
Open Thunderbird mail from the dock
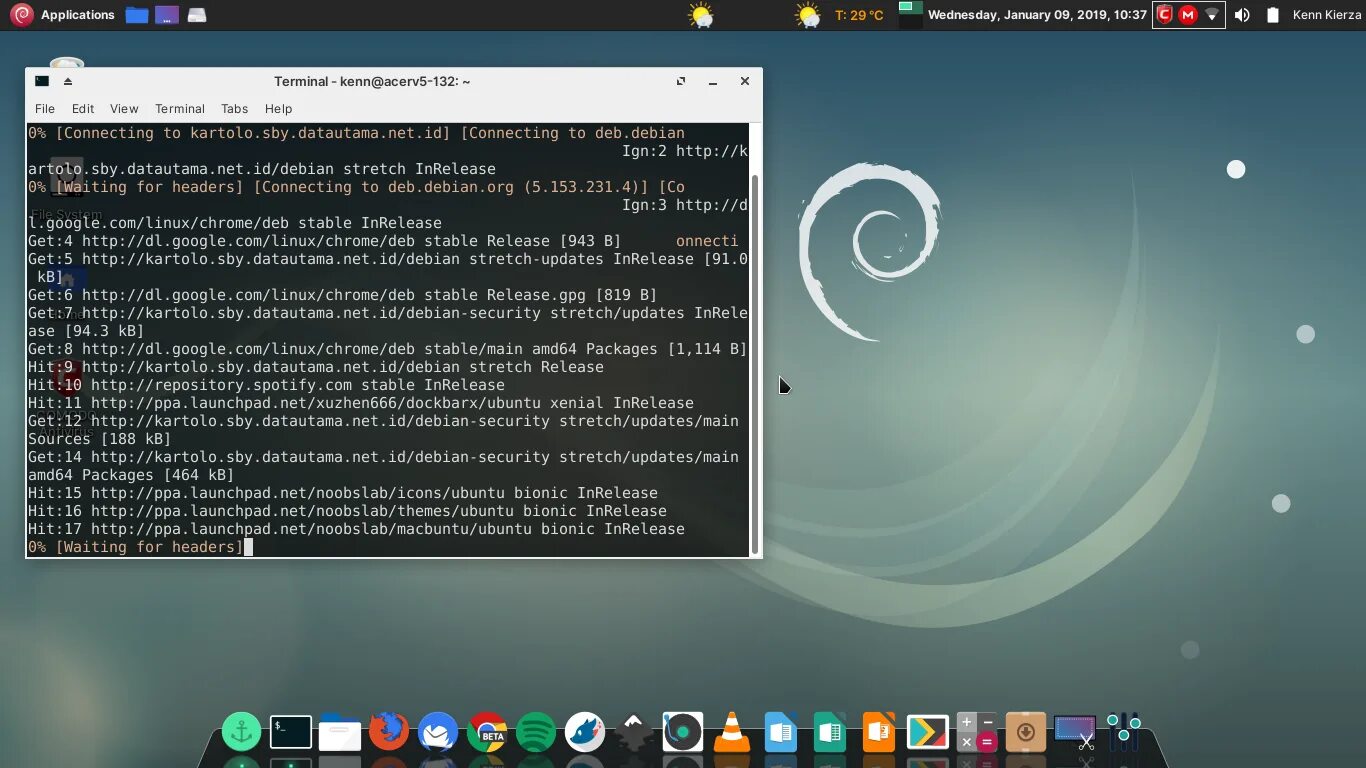(438, 732)
